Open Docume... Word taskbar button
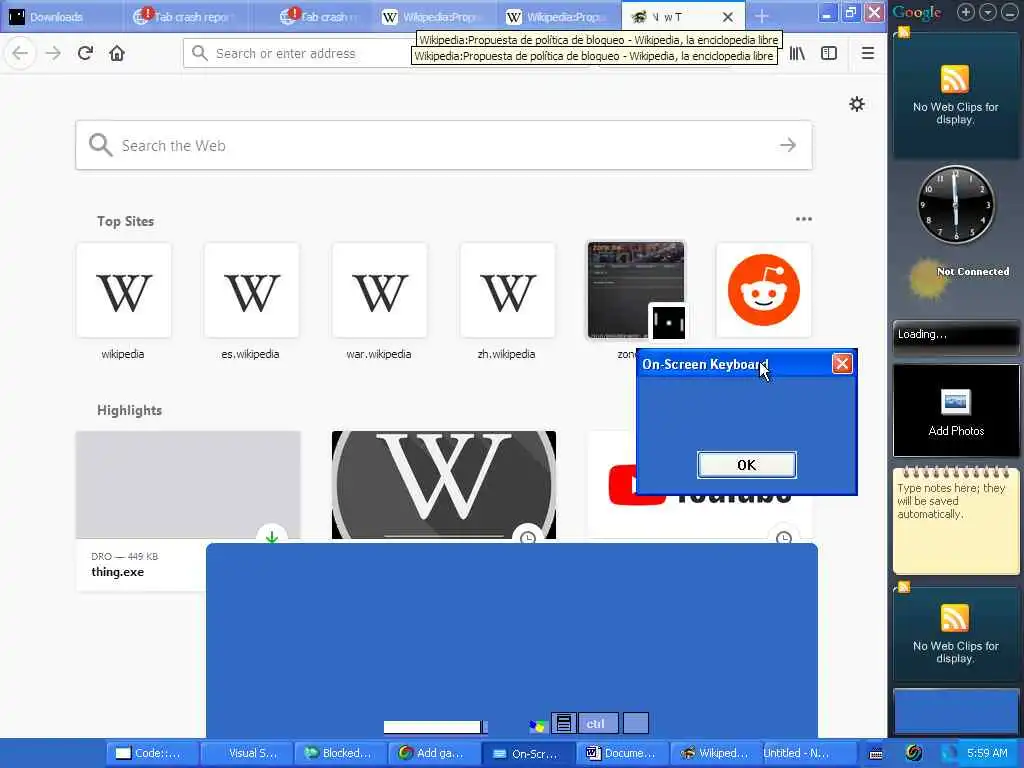Viewport: 1024px width, 768px height. (622, 753)
